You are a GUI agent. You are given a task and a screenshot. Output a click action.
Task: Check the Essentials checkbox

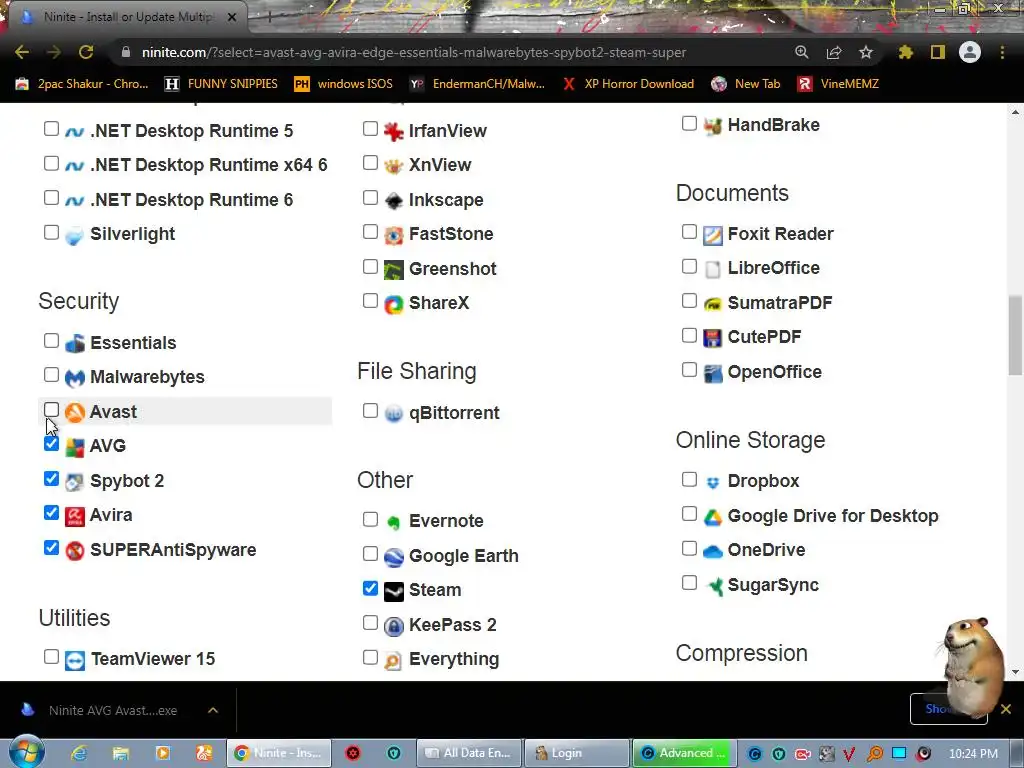tap(51, 340)
